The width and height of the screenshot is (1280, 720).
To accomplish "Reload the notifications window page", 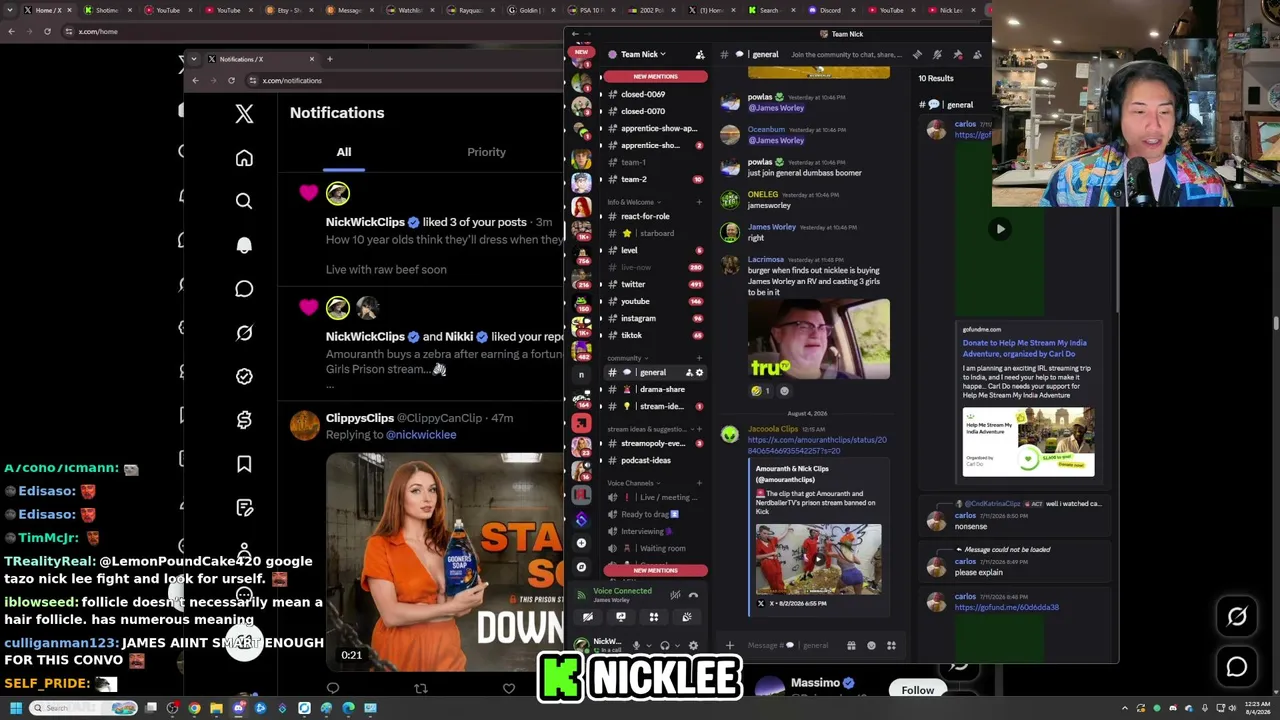I will click(231, 80).
